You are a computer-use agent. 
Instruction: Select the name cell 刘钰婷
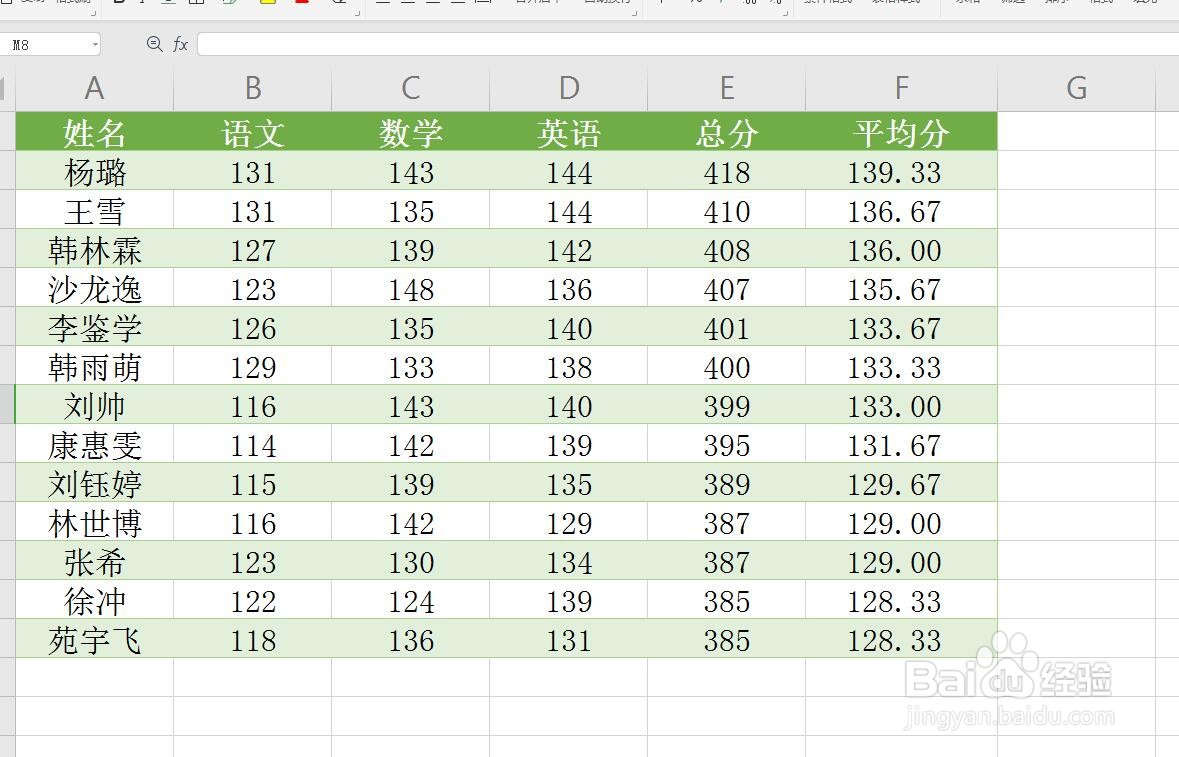pos(95,483)
